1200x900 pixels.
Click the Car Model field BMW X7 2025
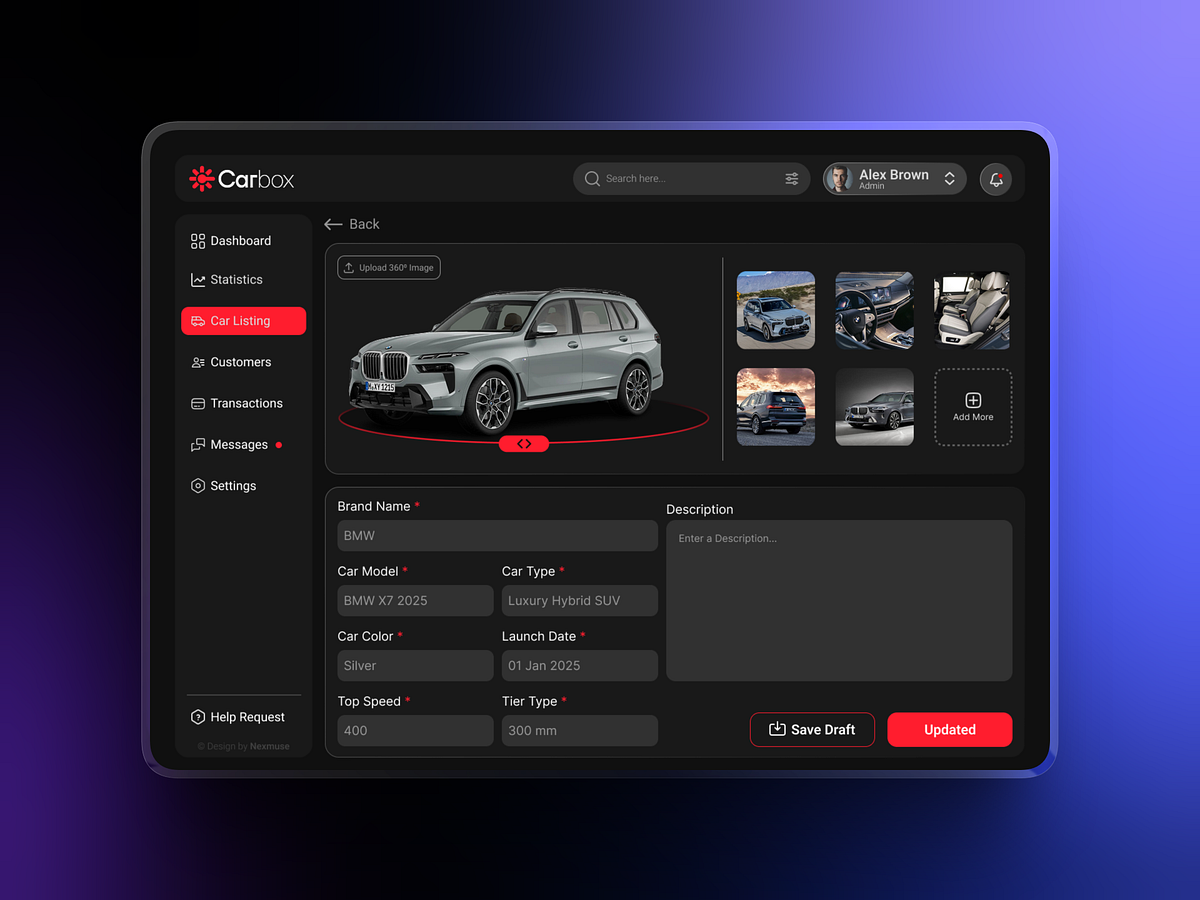pyautogui.click(x=415, y=601)
